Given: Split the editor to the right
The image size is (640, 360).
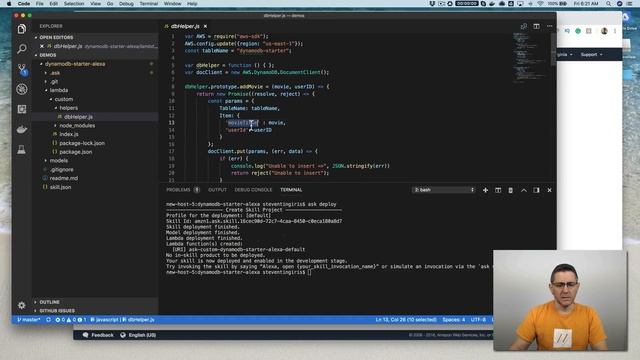Looking at the screenshot, I should coord(536,26).
